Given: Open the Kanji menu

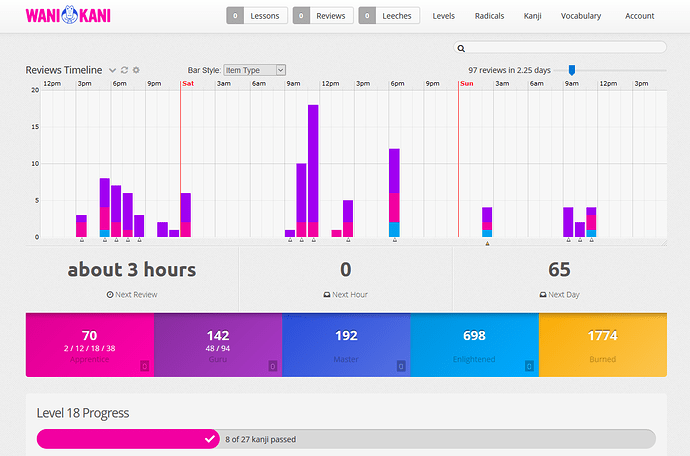Looking at the screenshot, I should (x=532, y=16).
